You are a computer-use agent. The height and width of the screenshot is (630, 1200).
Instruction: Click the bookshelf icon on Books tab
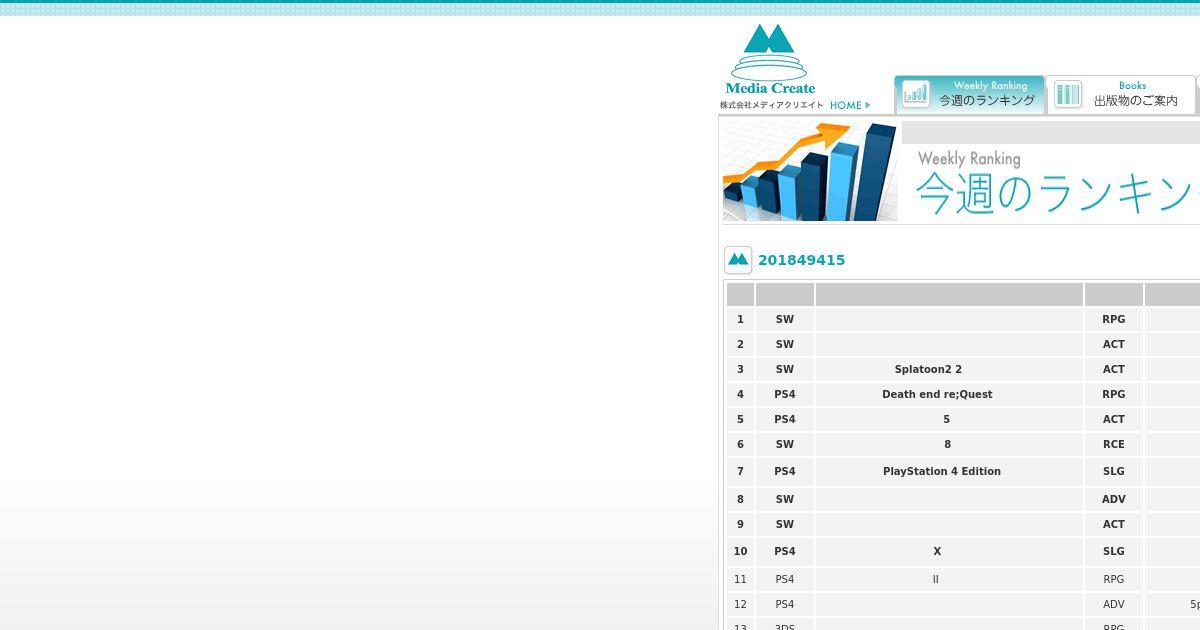1068,94
